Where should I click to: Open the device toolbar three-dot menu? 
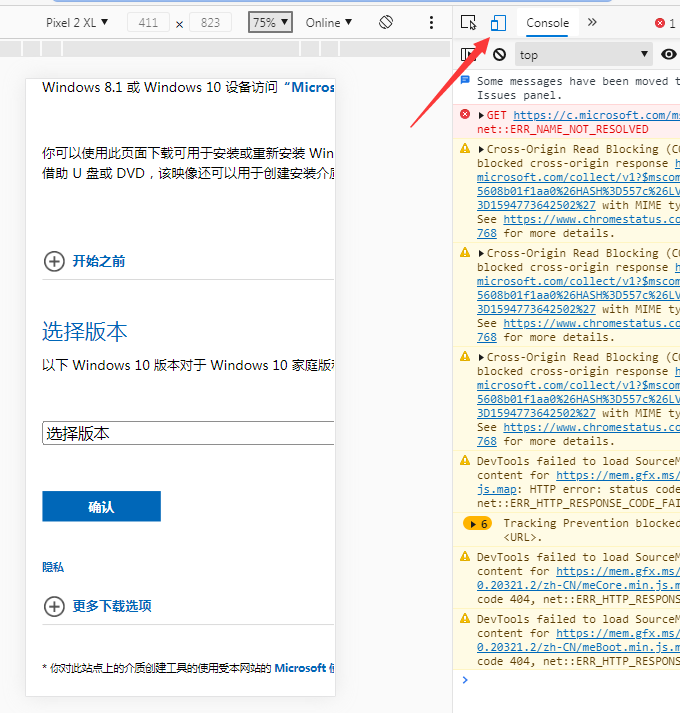[x=431, y=22]
